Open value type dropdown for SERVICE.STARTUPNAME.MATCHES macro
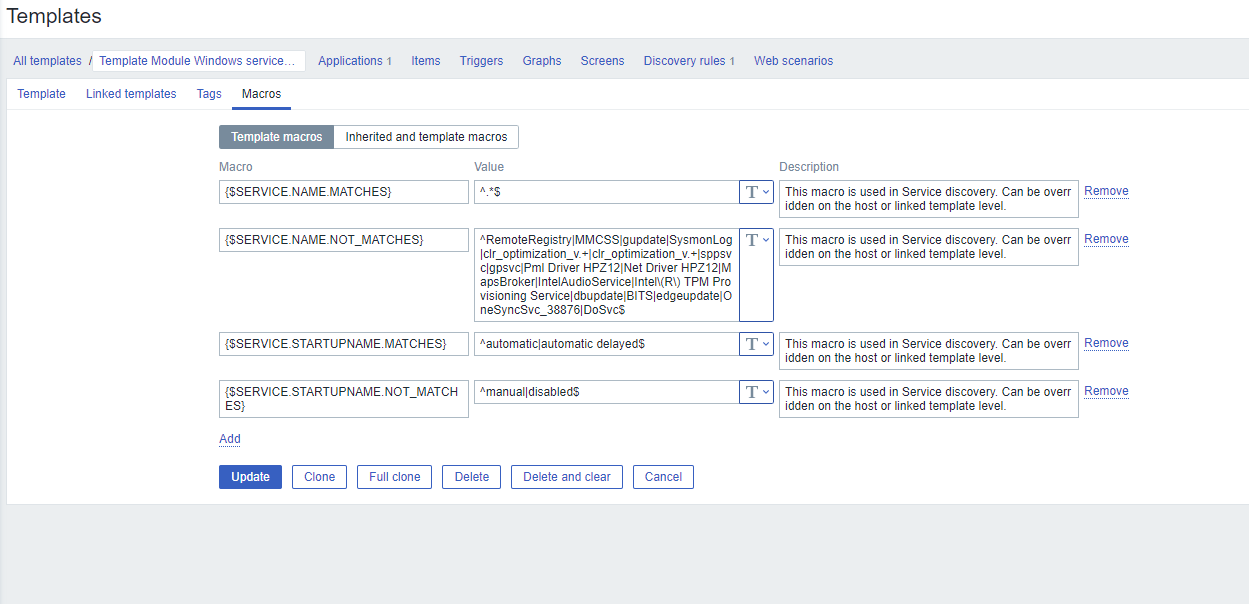Screen dimensions: 1249x604 (756, 344)
